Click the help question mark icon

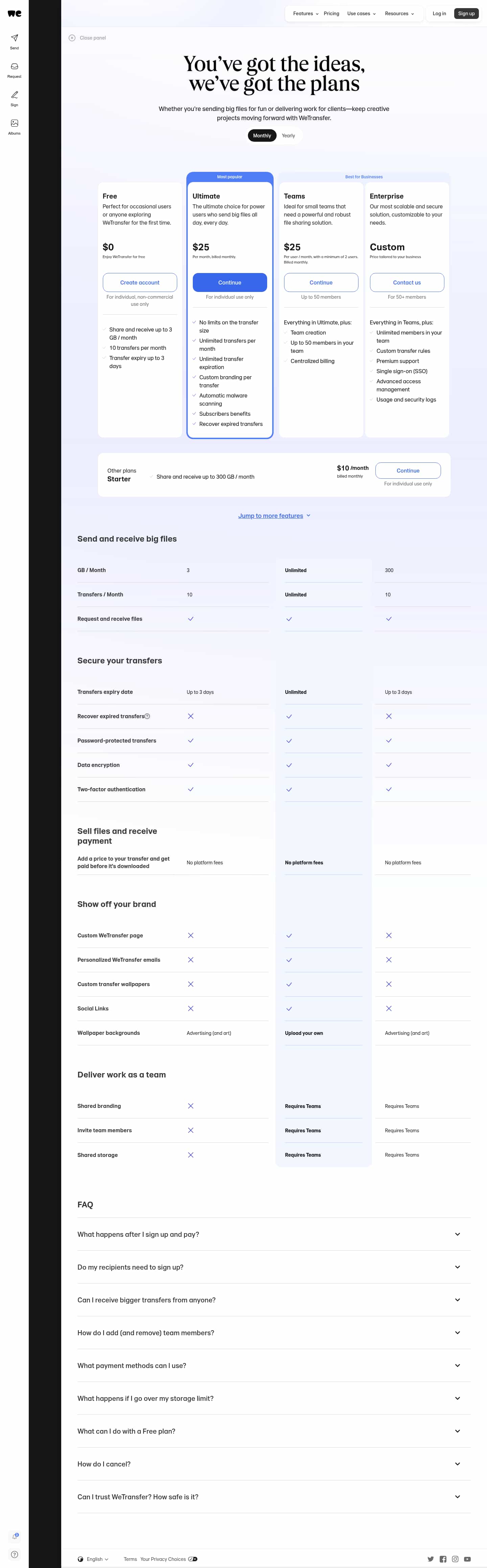[x=14, y=1554]
